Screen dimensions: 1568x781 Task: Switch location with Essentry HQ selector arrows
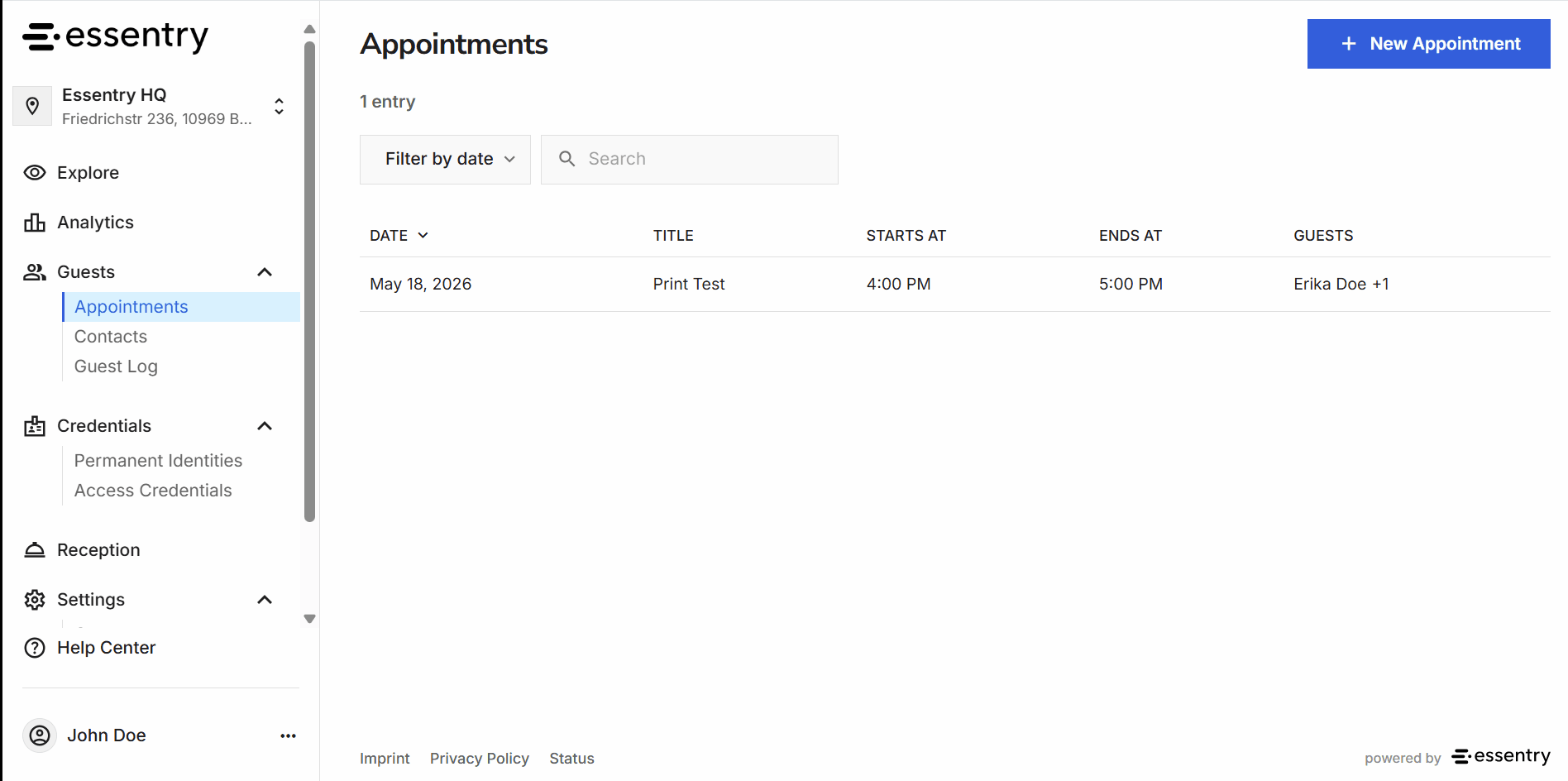click(x=280, y=106)
